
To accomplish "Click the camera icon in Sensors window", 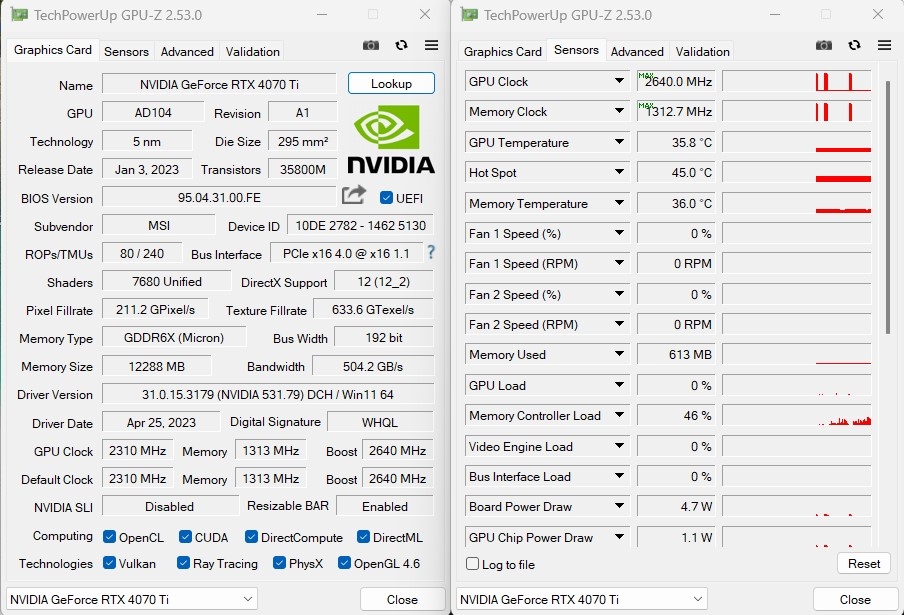I will [824, 45].
